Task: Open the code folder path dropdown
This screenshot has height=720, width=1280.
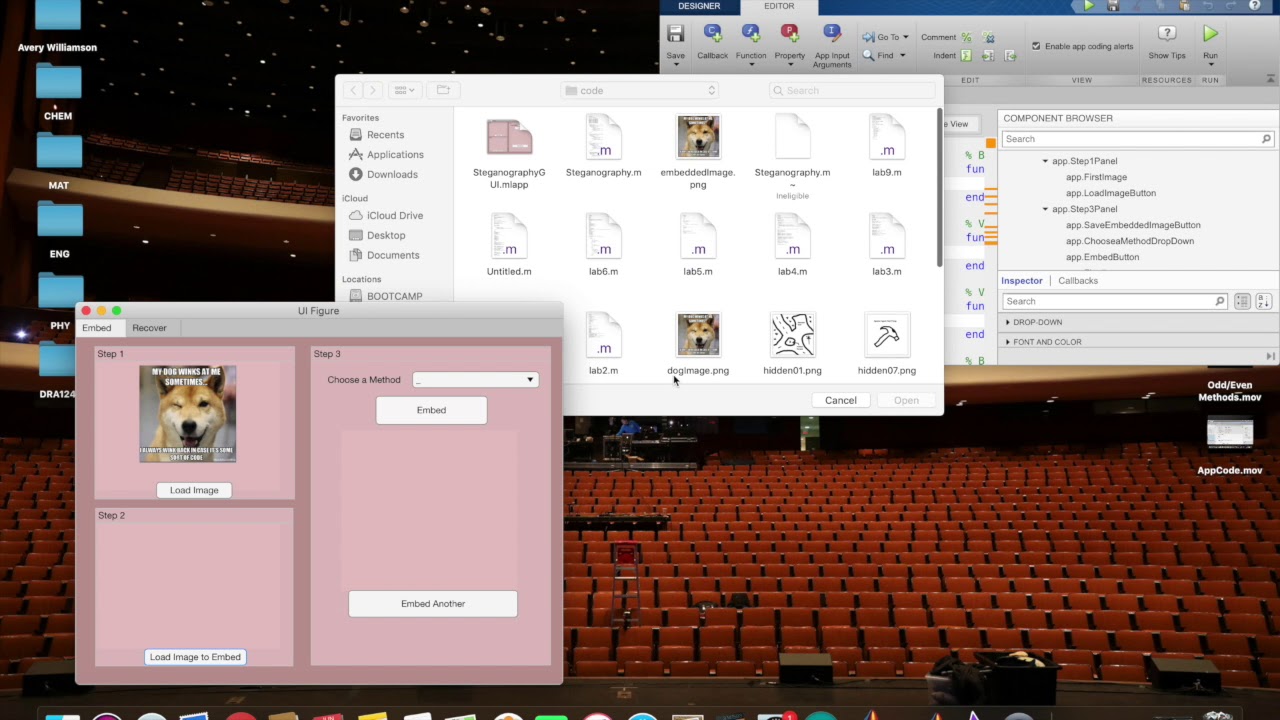Action: [640, 90]
